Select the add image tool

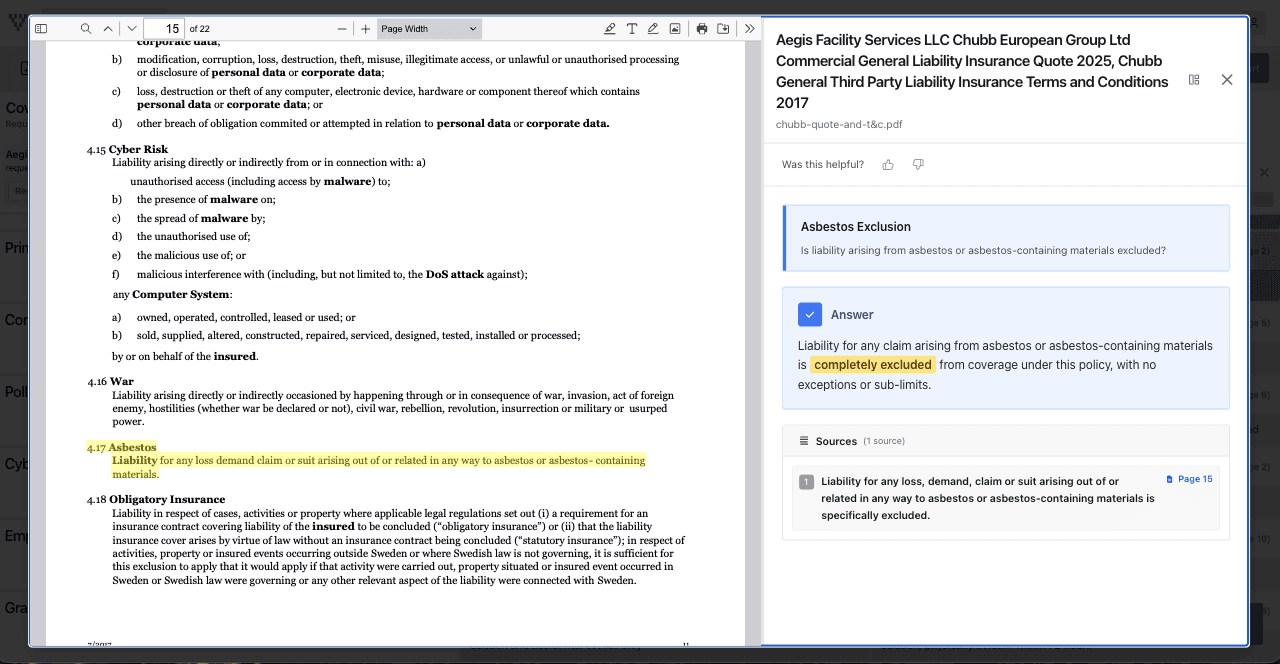pyautogui.click(x=675, y=29)
